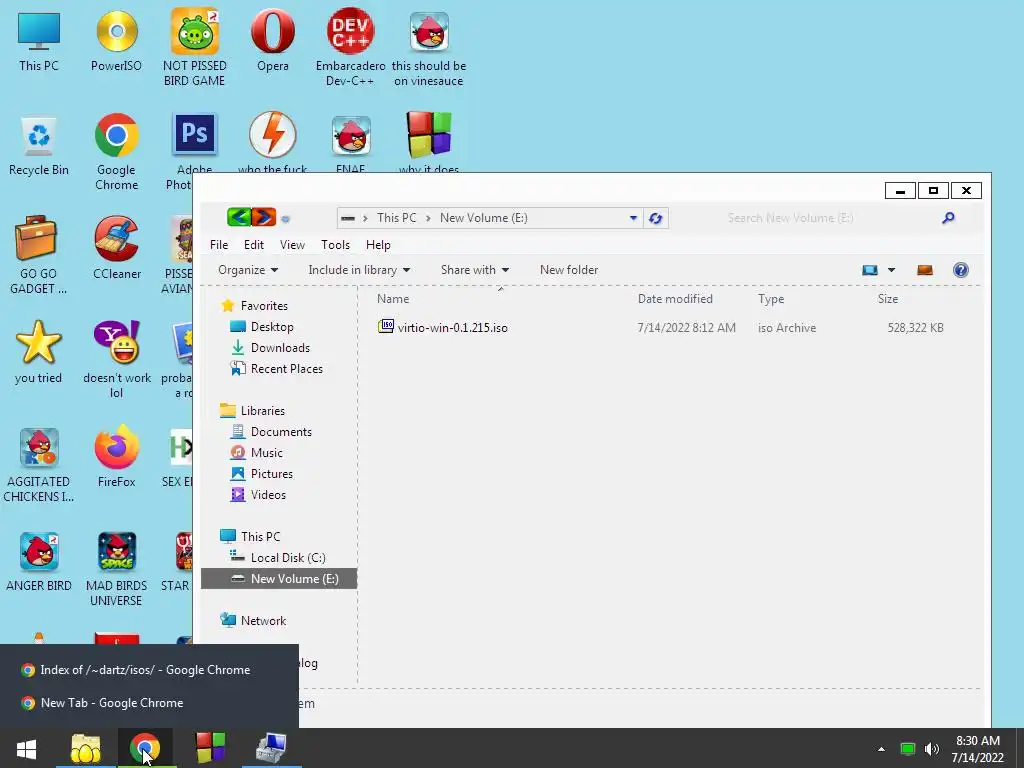The height and width of the screenshot is (768, 1024).
Task: Open MAD BIRDS UNIVERSE icon
Action: 116,568
